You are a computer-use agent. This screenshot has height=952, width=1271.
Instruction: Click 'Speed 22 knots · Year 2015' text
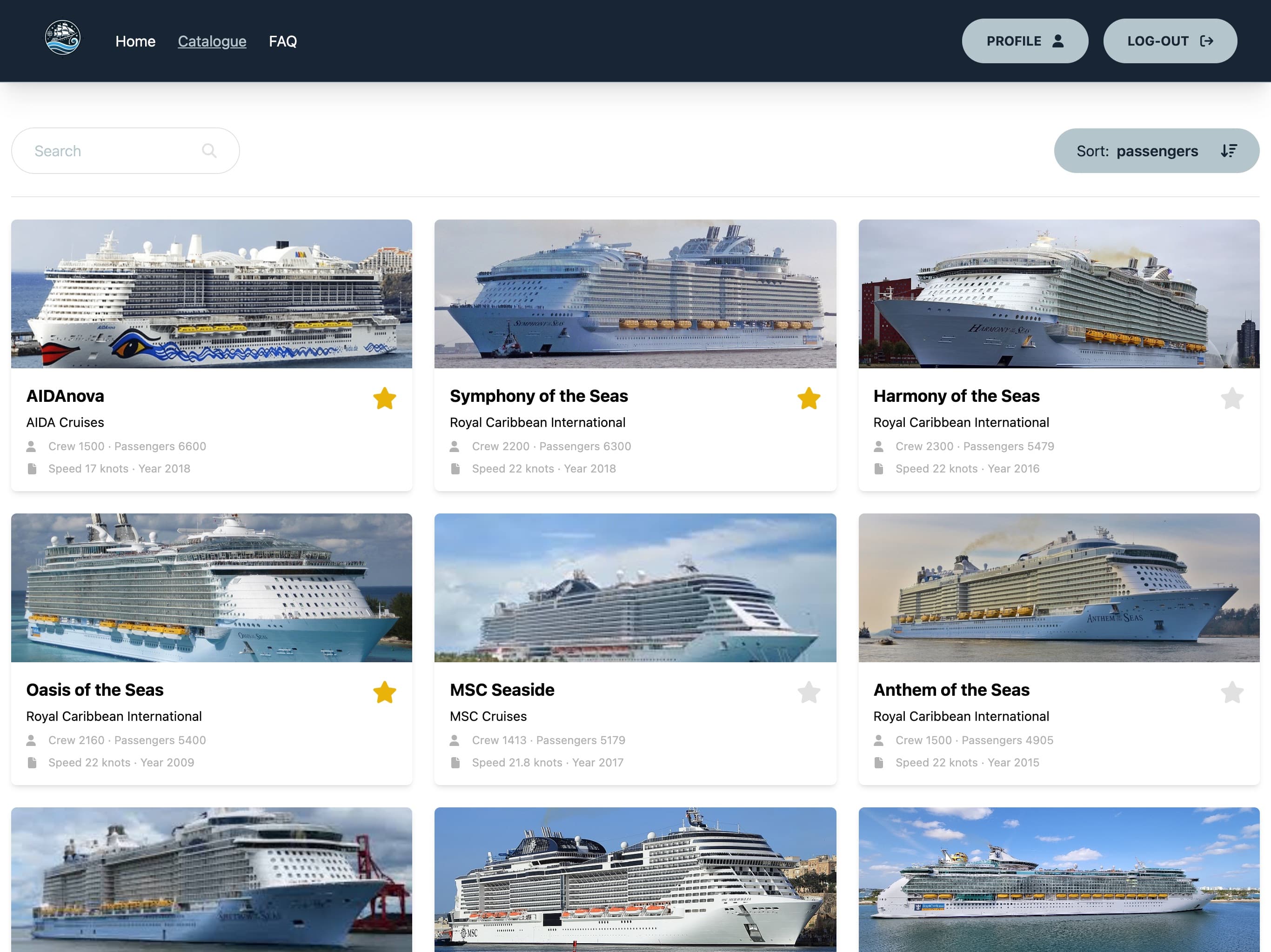[967, 762]
